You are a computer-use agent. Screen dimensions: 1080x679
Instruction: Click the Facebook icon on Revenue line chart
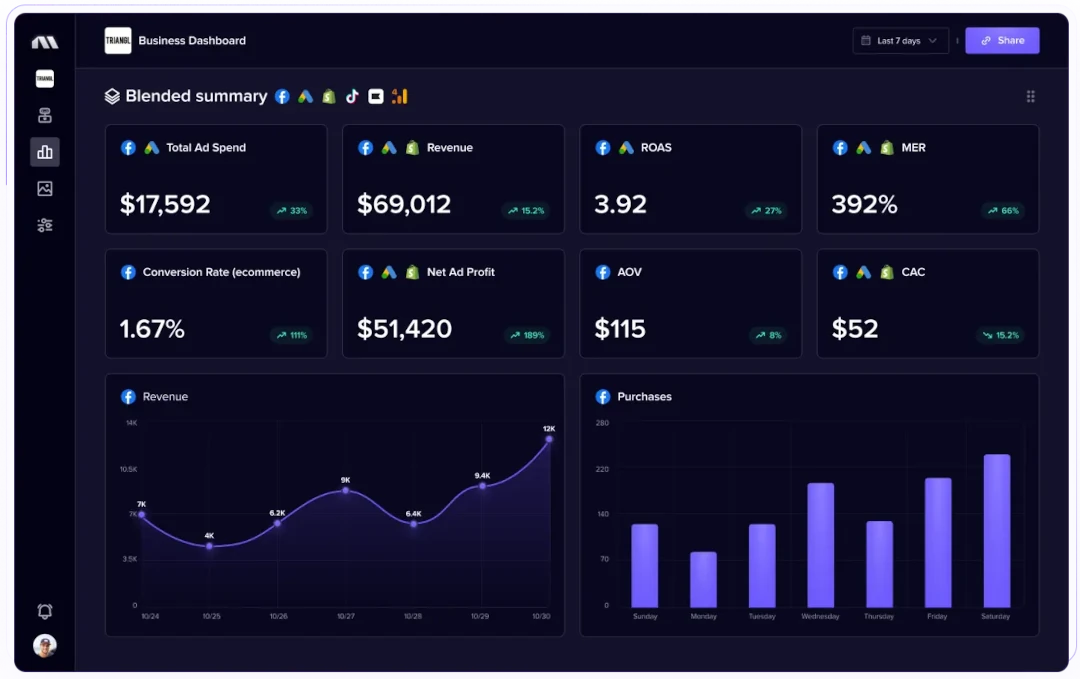[x=128, y=397]
